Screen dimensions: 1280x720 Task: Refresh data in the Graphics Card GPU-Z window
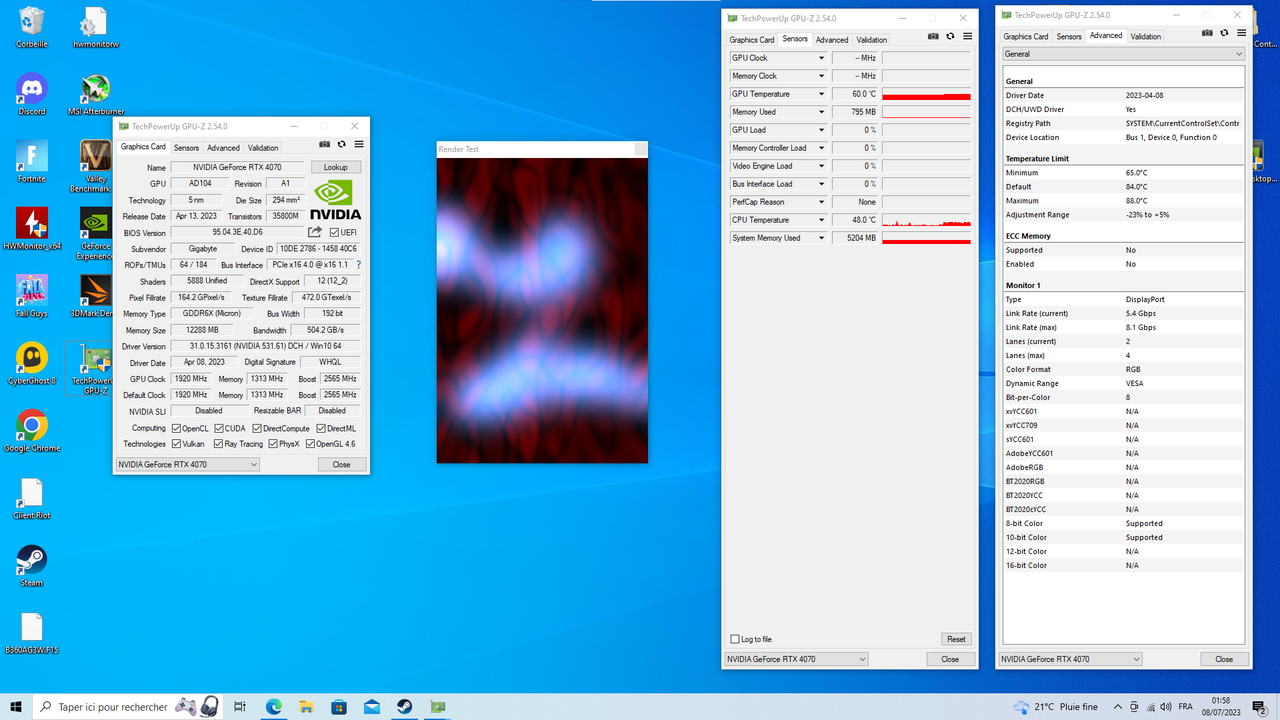pyautogui.click(x=341, y=145)
